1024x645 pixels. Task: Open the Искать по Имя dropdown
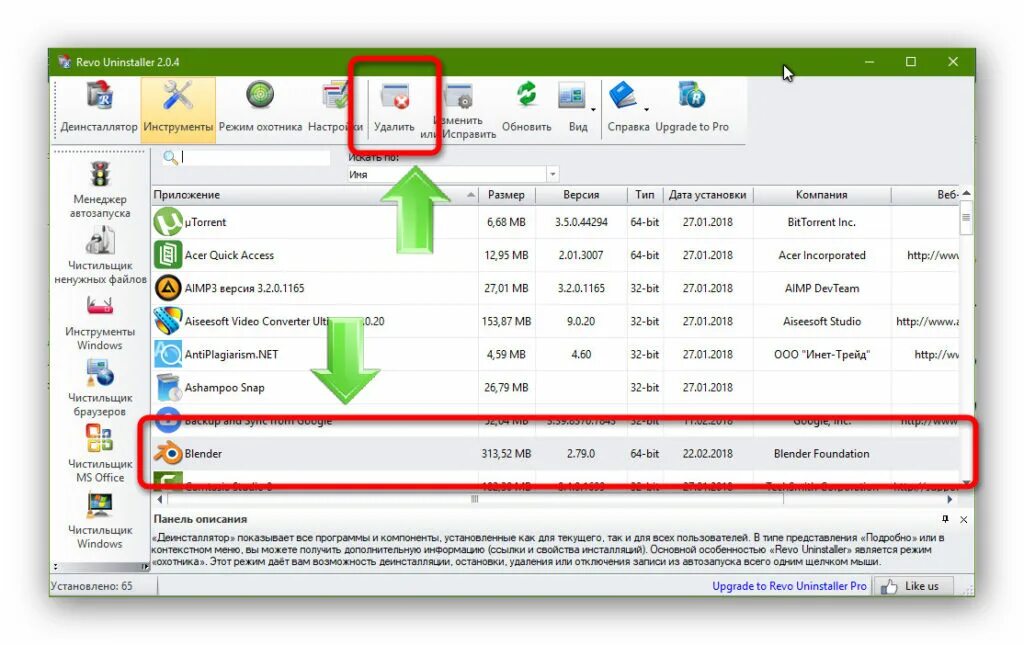coord(552,174)
